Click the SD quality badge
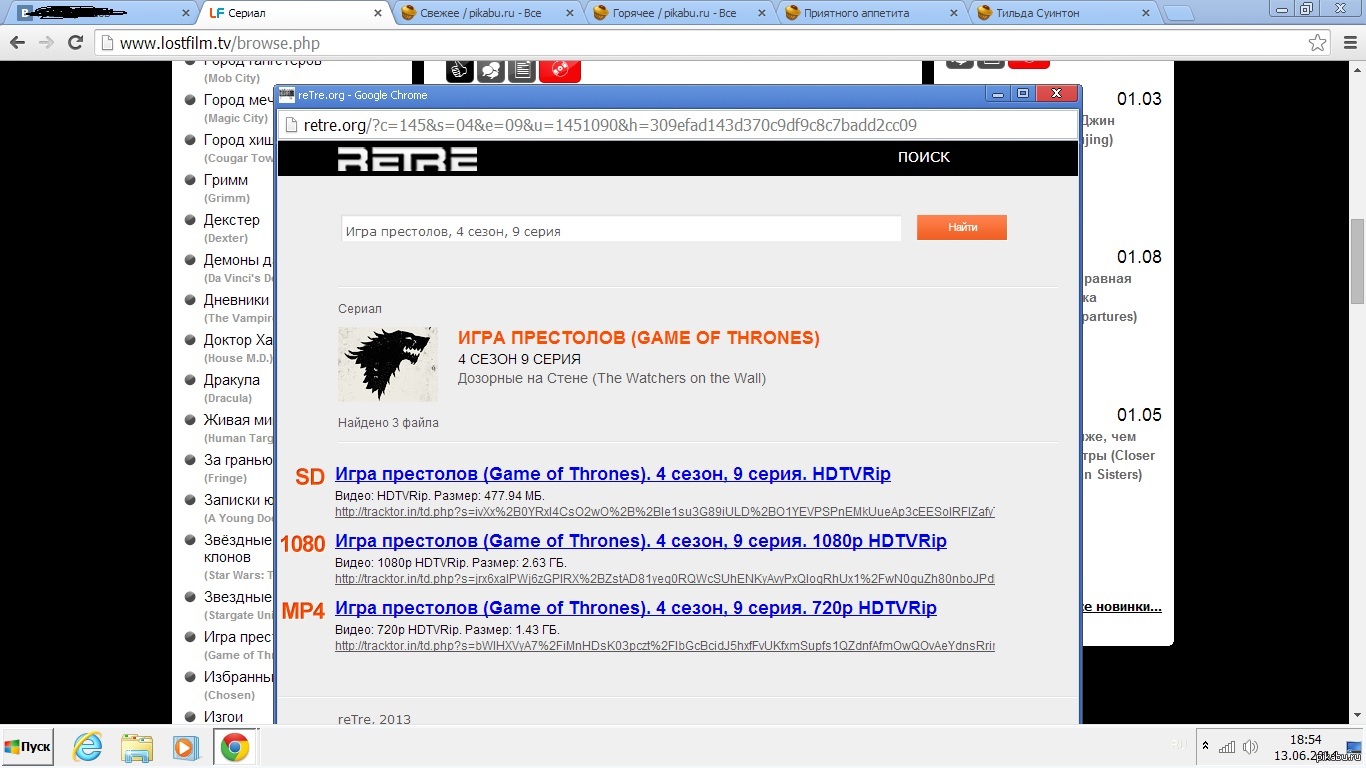1366x768 pixels. tap(310, 477)
